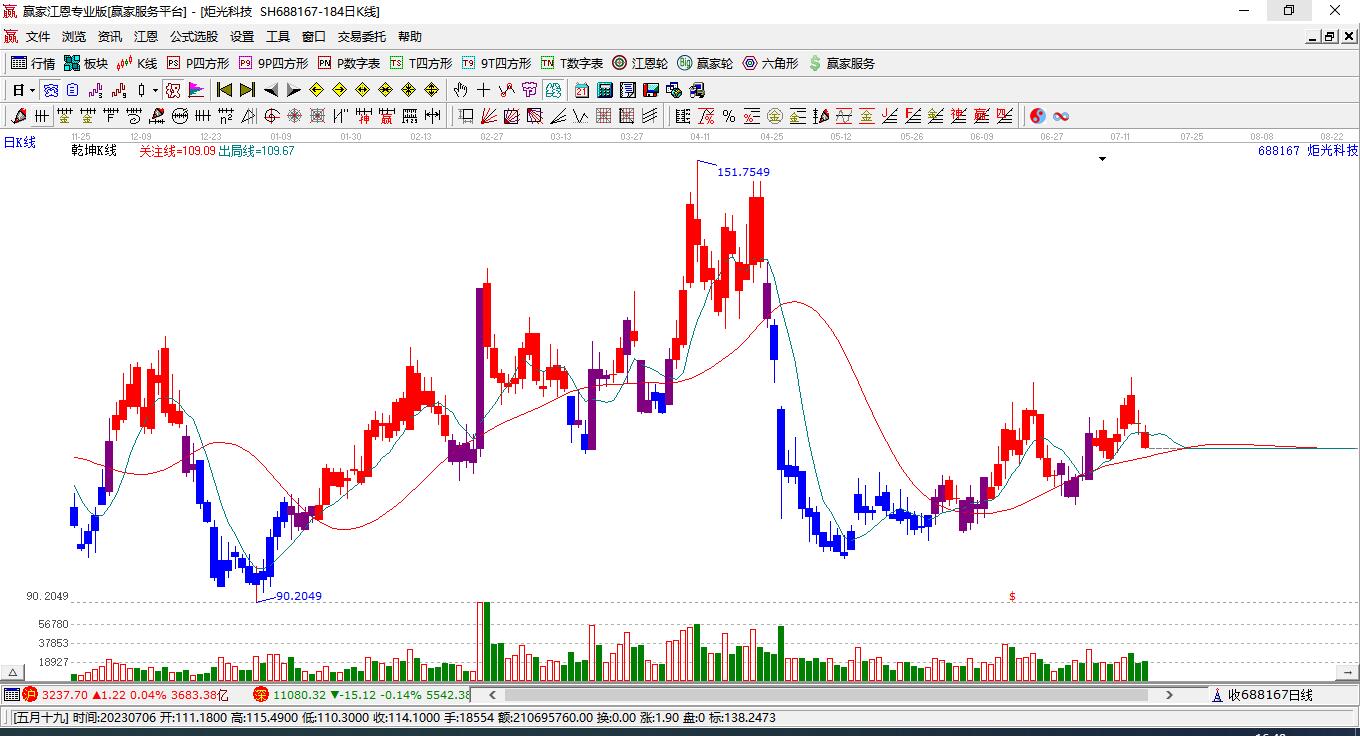Image resolution: width=1360 pixels, height=736 pixels.
Task: Open the 江恩轮 Gann wheel
Action: click(x=640, y=63)
